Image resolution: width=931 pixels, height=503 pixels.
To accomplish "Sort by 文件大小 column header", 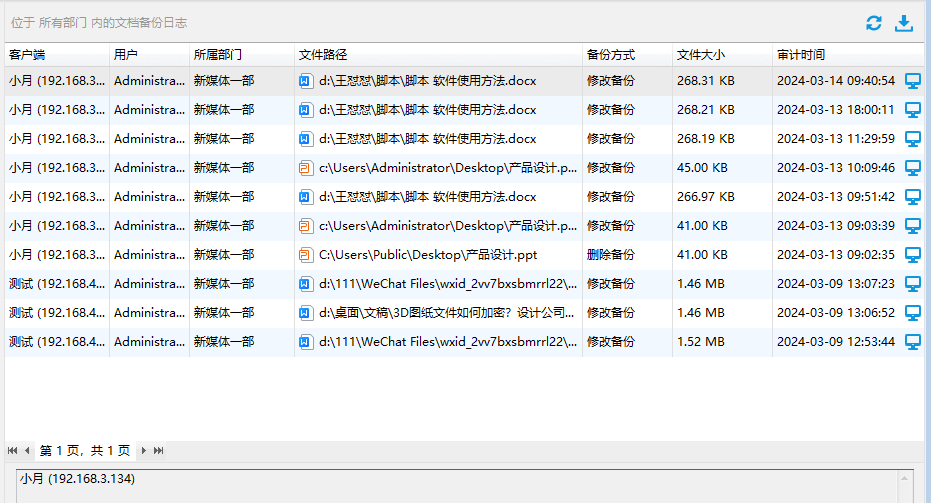I will point(723,55).
